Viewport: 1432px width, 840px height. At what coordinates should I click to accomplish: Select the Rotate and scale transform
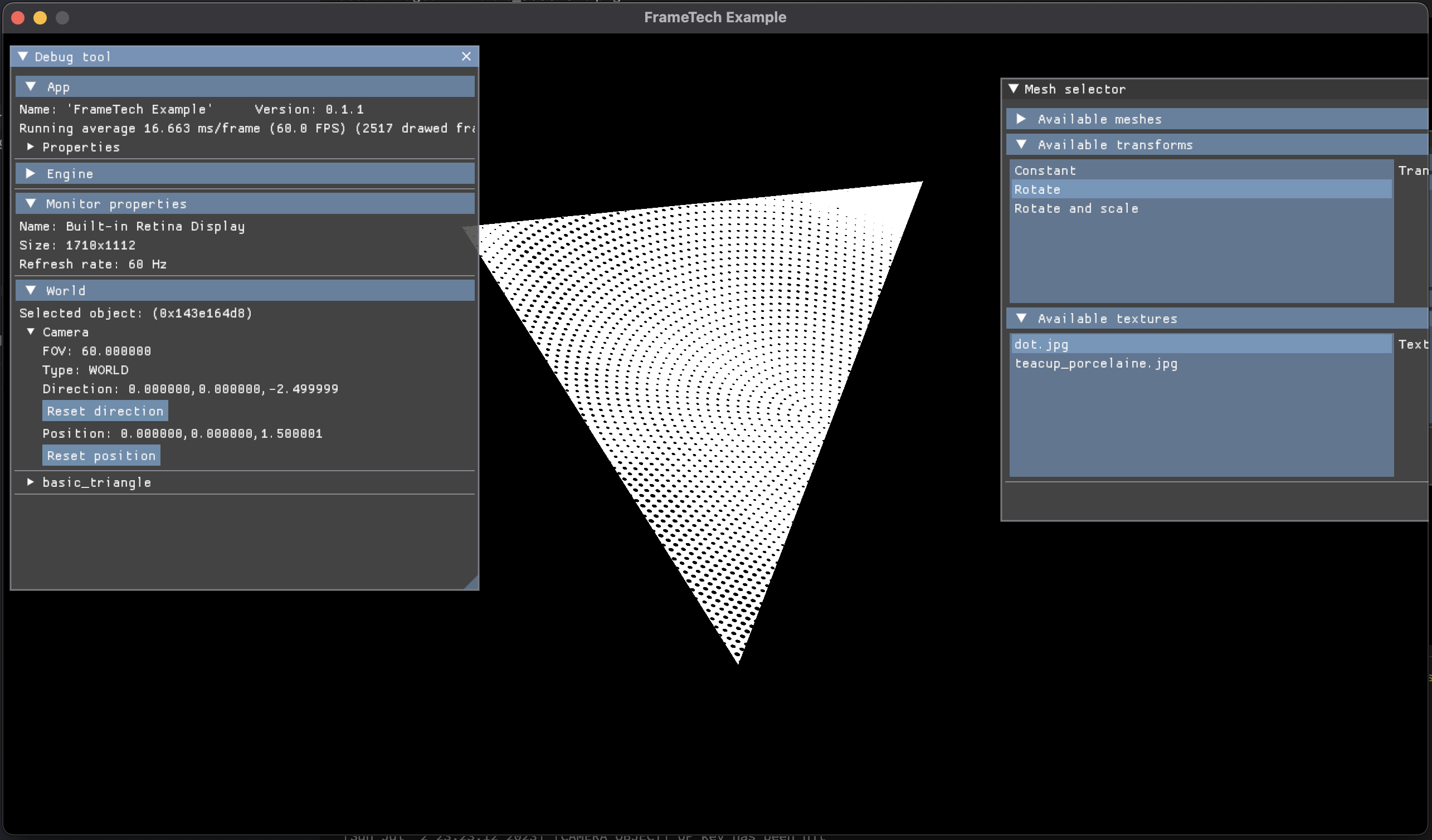[1077, 208]
